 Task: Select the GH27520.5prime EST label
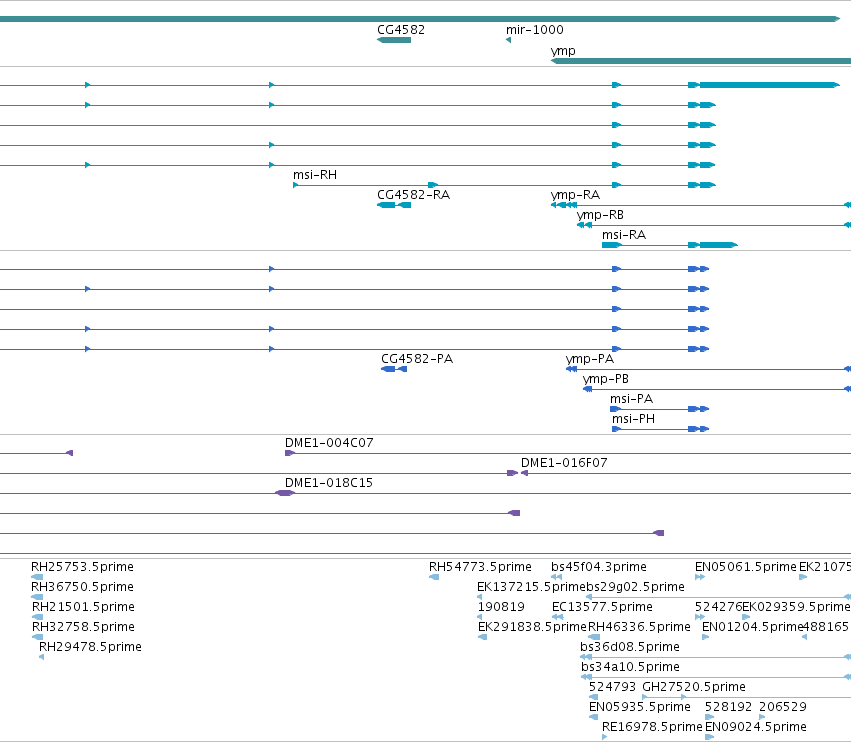point(694,687)
